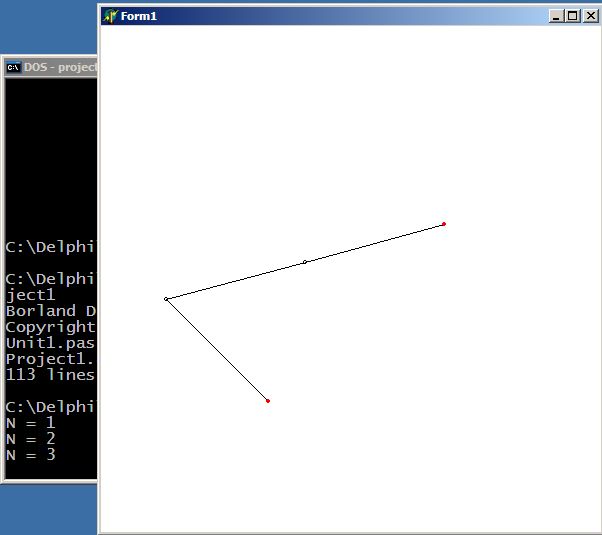
Task: Minimize the Form1 window
Action: tap(557, 16)
